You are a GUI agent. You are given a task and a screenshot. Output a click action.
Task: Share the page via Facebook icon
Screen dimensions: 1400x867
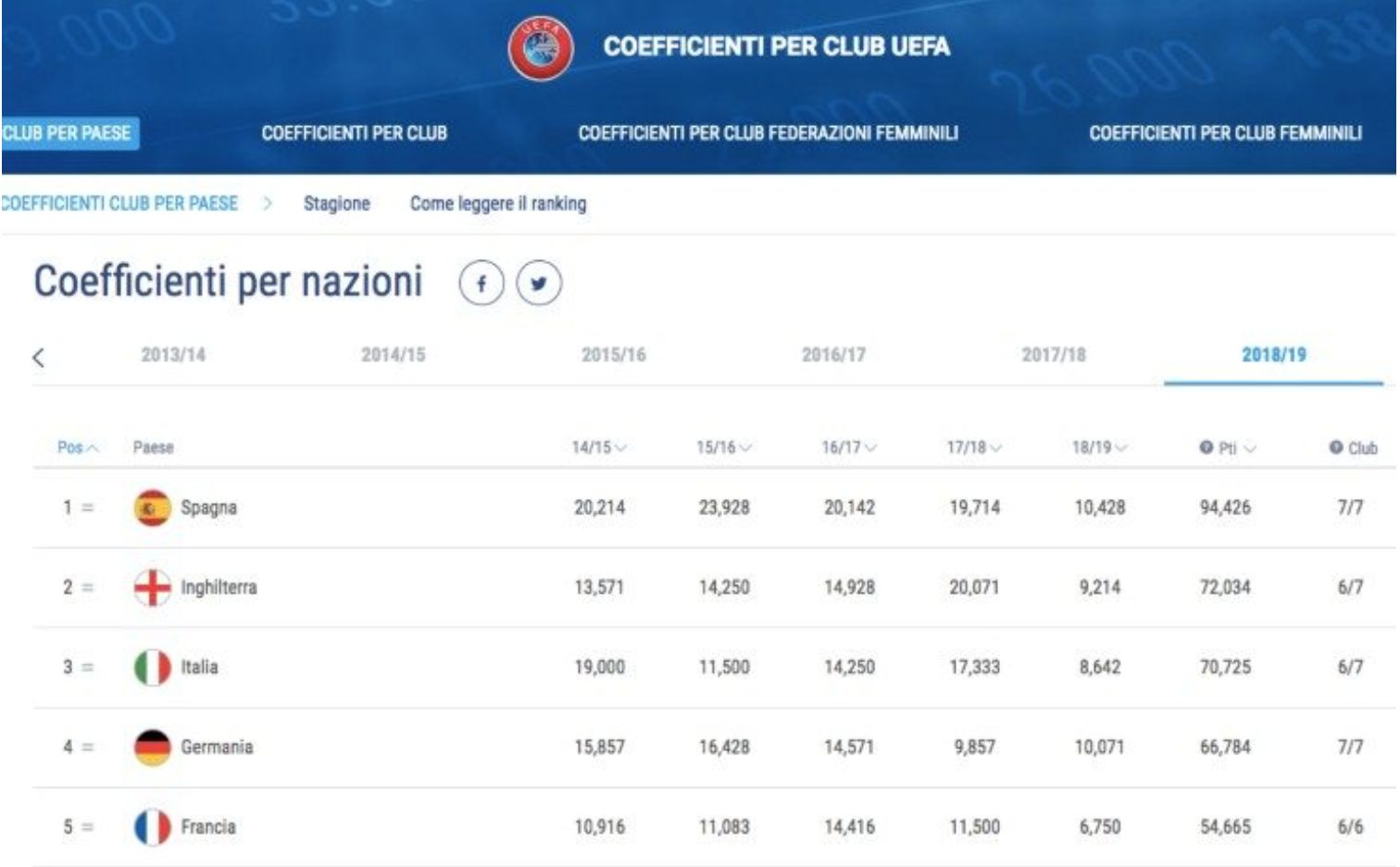tap(481, 283)
